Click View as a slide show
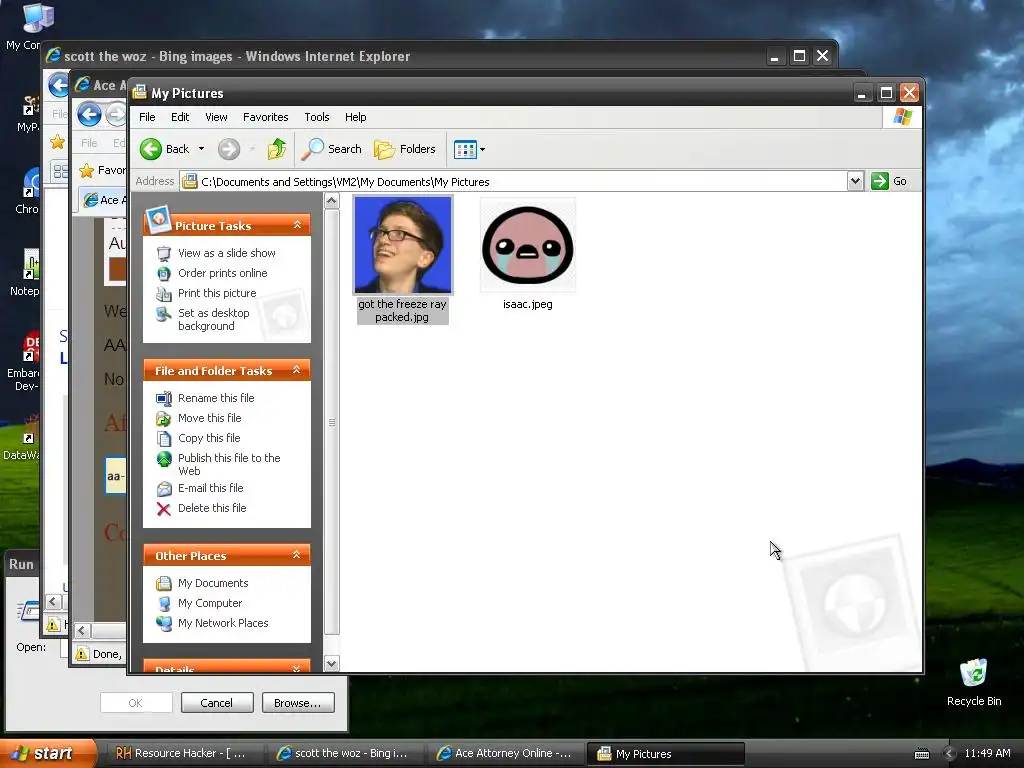This screenshot has width=1024, height=768. coord(227,253)
